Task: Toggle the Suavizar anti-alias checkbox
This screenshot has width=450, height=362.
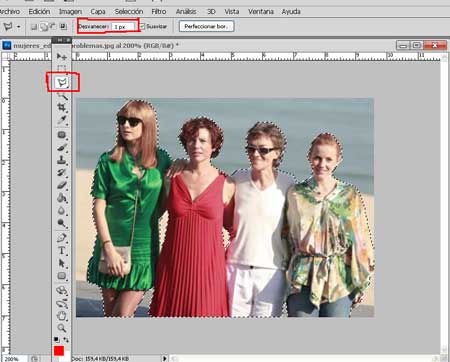Action: click(143, 26)
